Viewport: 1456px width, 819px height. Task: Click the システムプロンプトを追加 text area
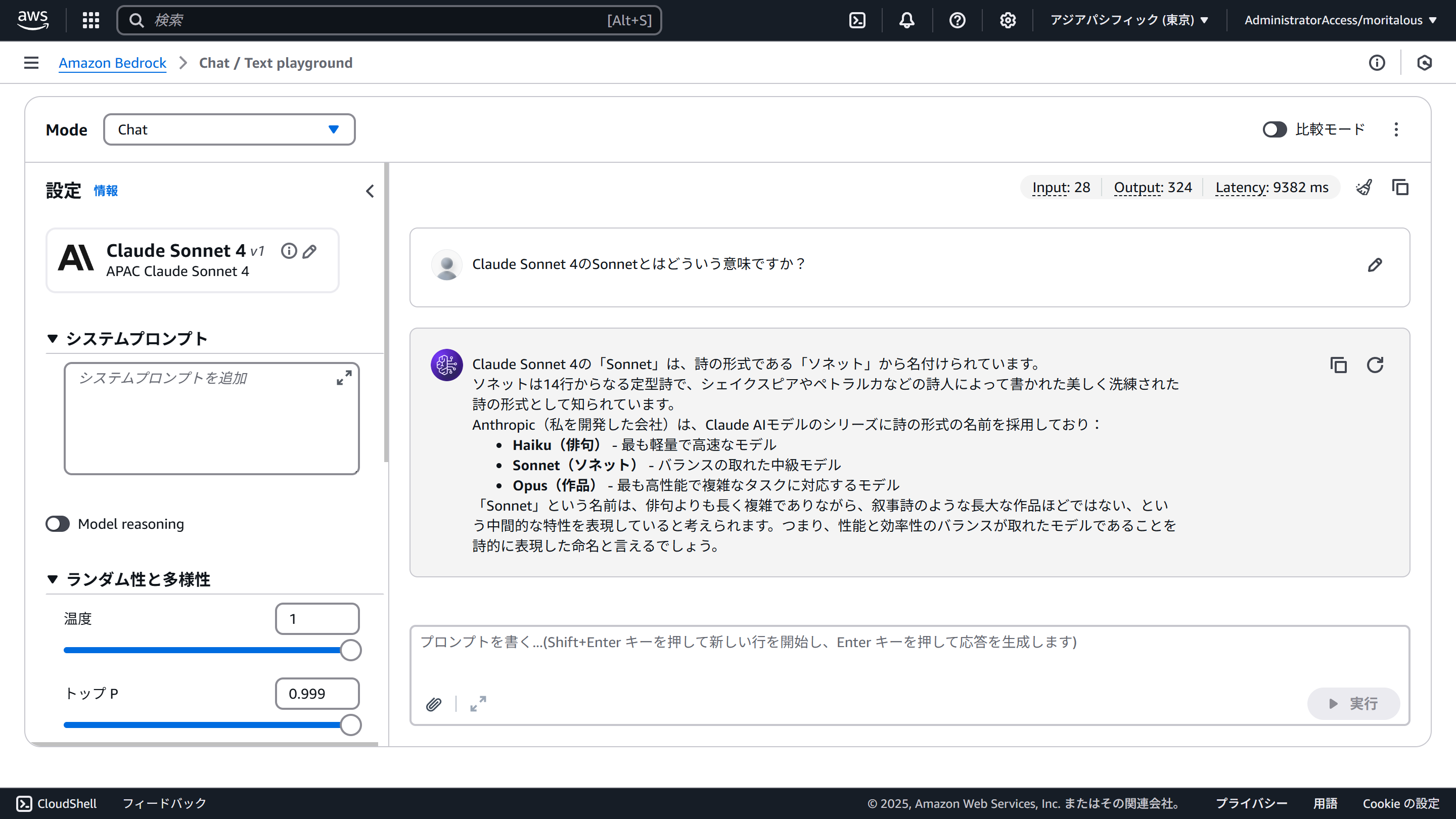212,418
